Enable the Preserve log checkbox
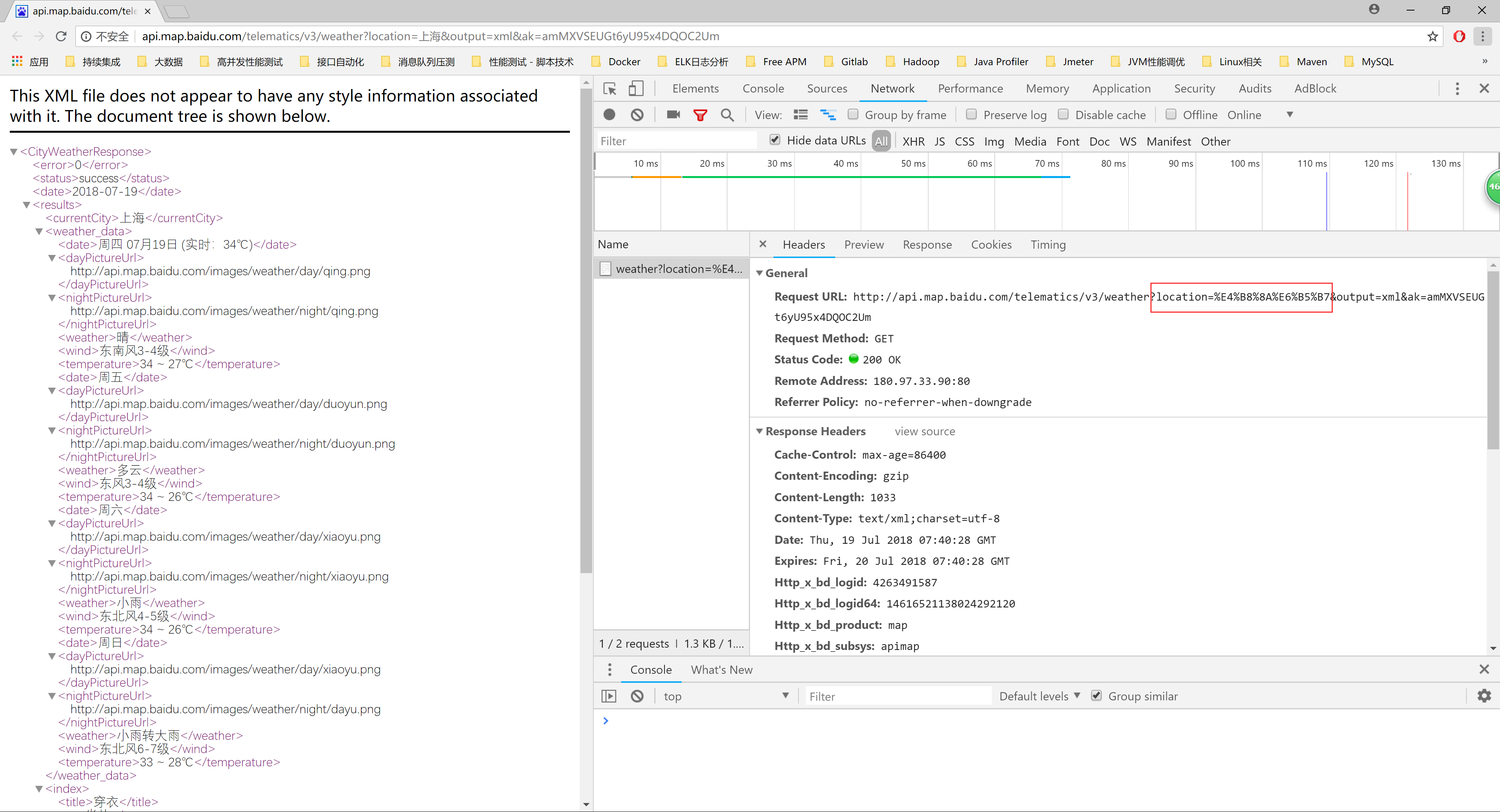 (971, 115)
